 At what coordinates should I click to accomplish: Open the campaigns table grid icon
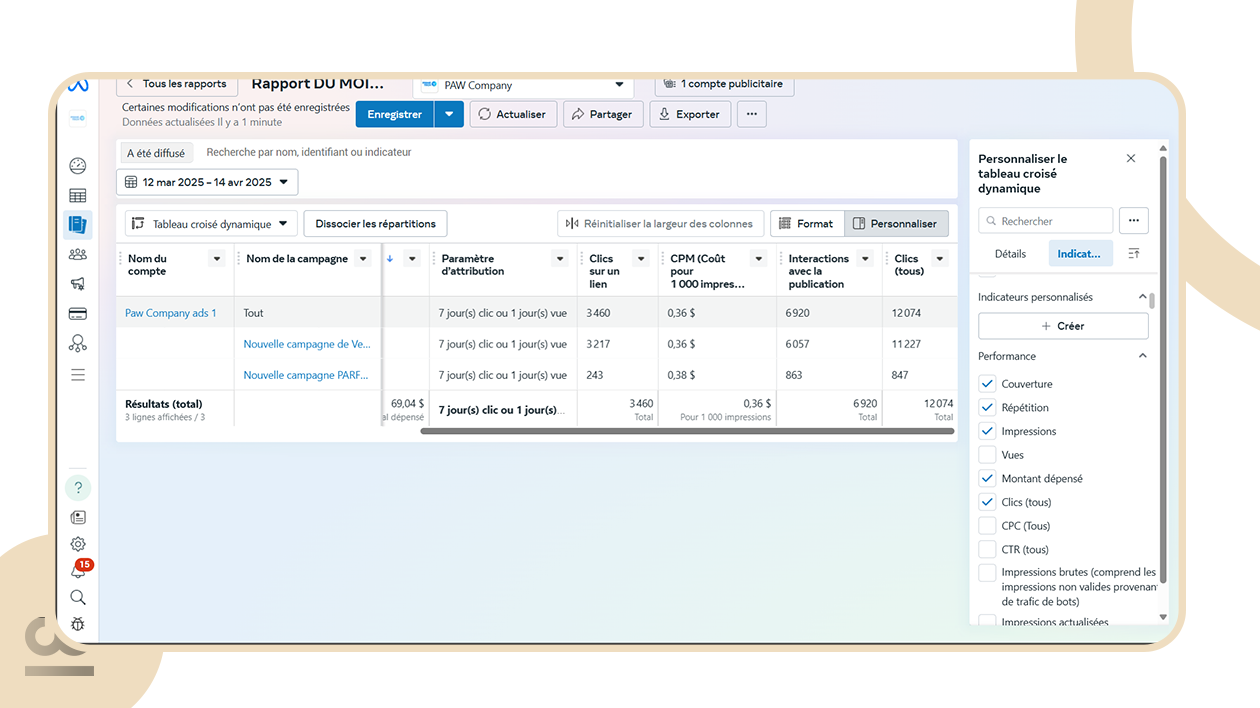(x=78, y=195)
